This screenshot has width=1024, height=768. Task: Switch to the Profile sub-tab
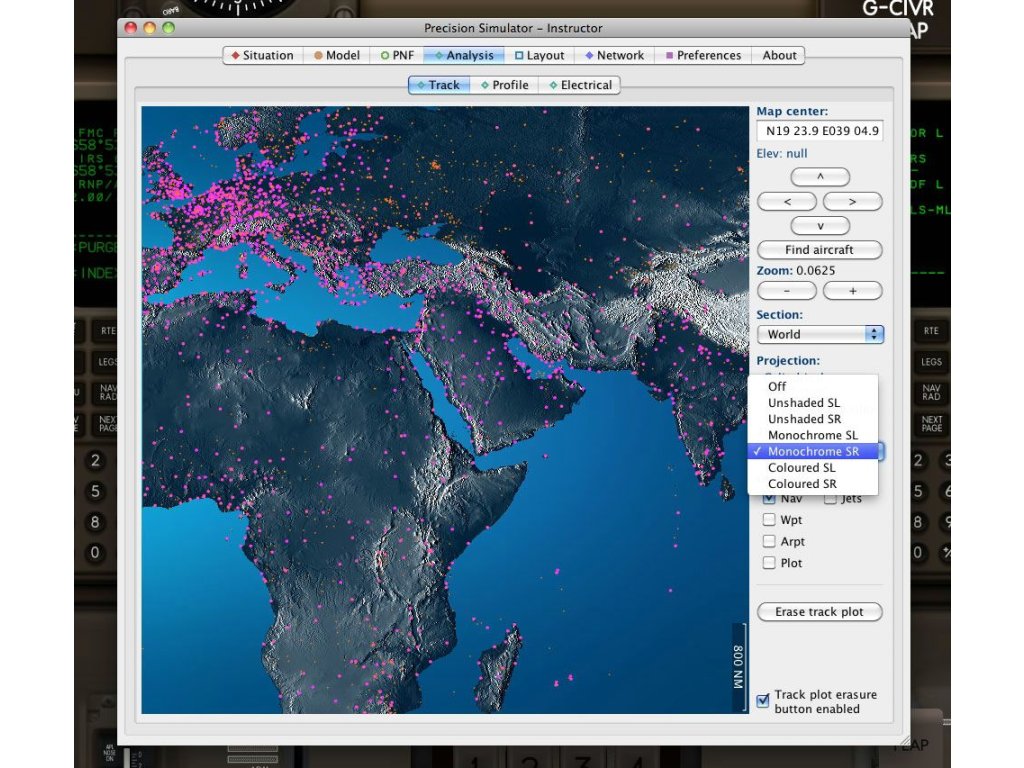504,85
